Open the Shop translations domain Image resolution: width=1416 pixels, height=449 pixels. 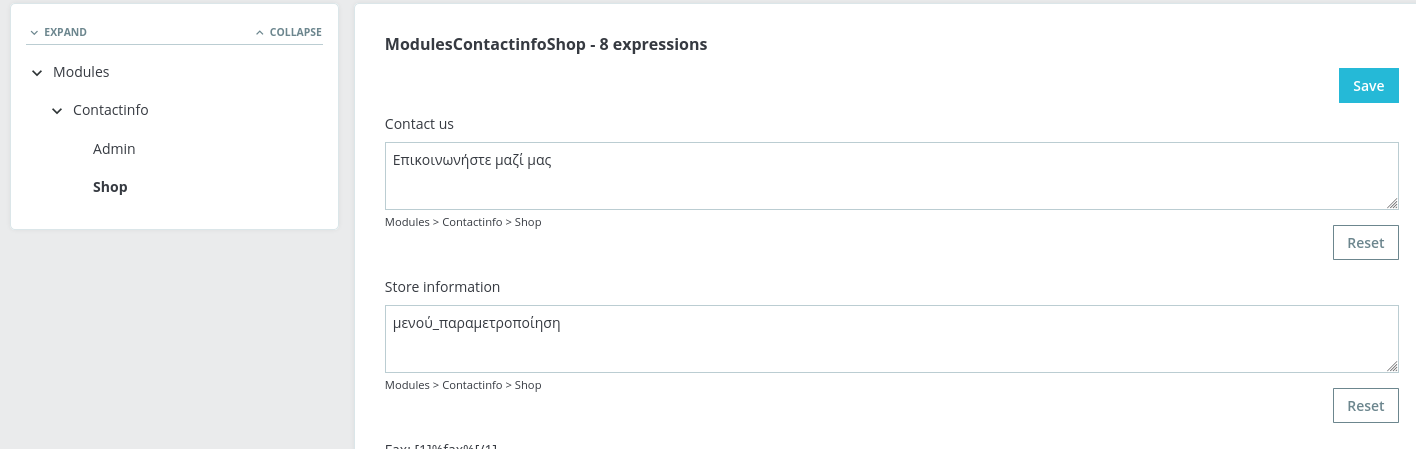coord(110,187)
